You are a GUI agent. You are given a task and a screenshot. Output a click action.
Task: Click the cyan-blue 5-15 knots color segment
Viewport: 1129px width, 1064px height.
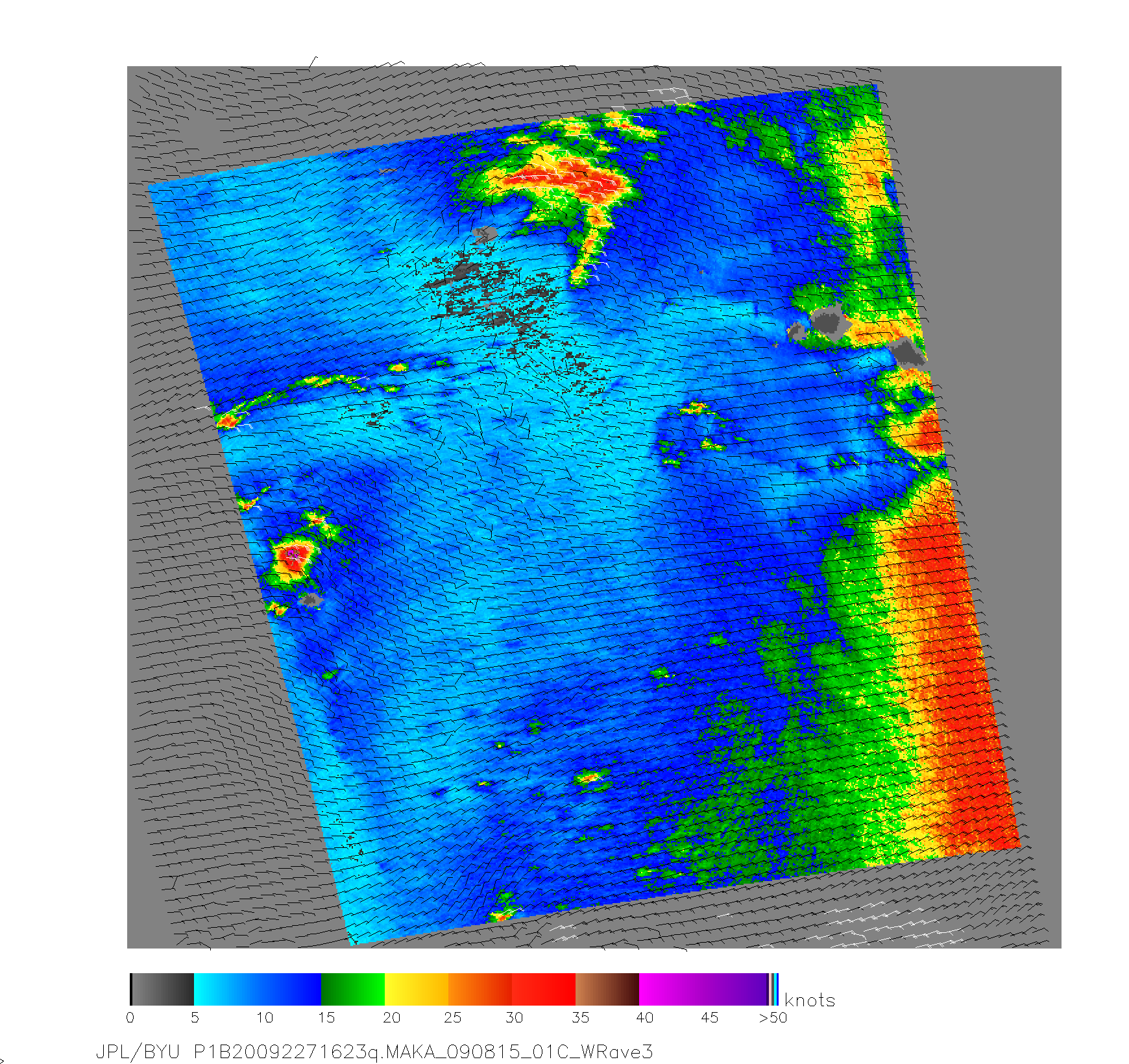(x=258, y=989)
